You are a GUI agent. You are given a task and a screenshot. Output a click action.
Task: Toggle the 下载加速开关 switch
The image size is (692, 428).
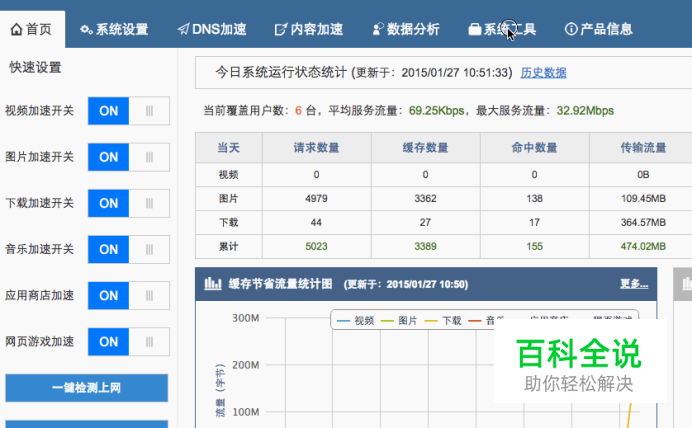[x=128, y=203]
